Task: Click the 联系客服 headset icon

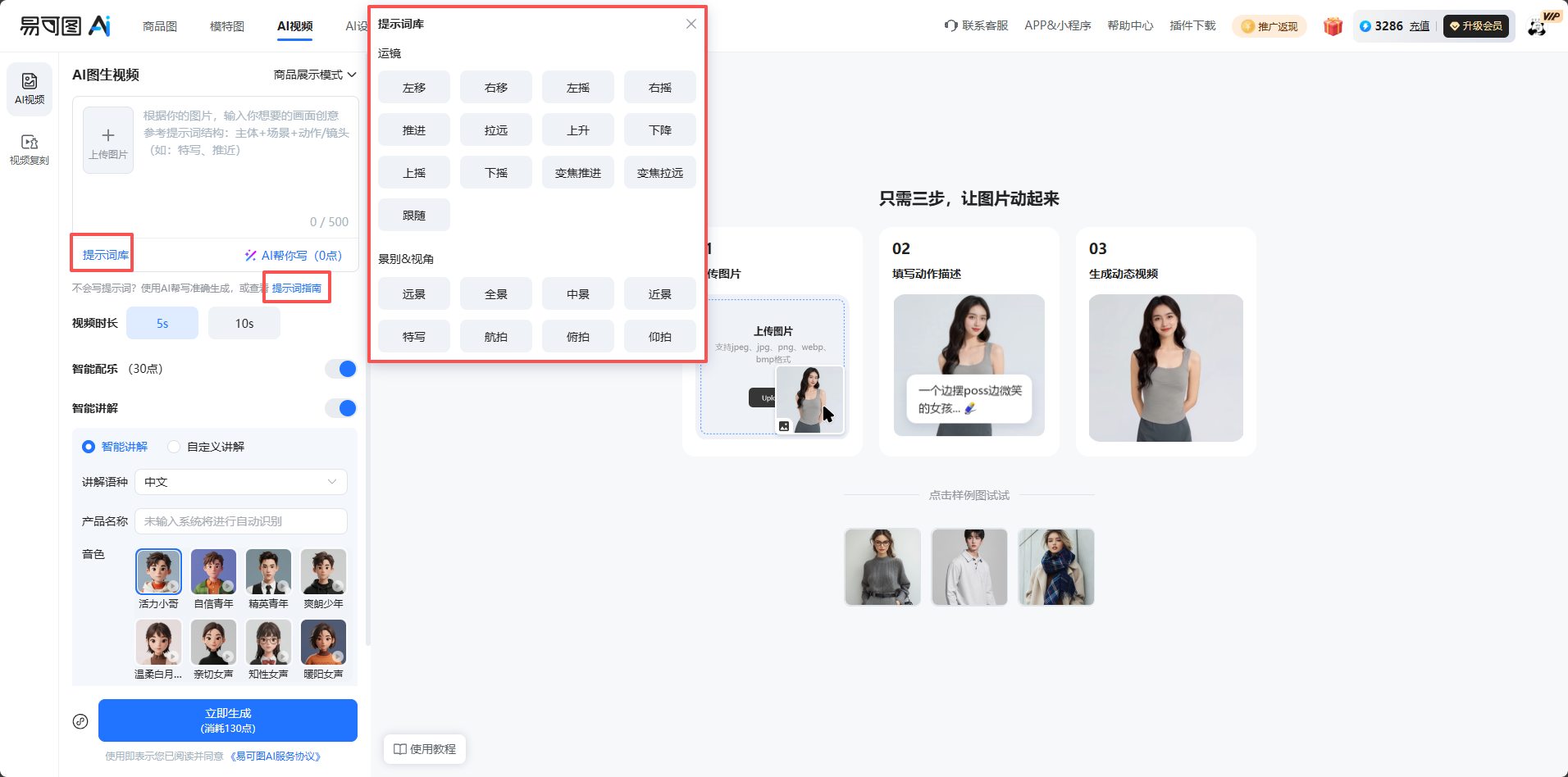Action: [951, 25]
